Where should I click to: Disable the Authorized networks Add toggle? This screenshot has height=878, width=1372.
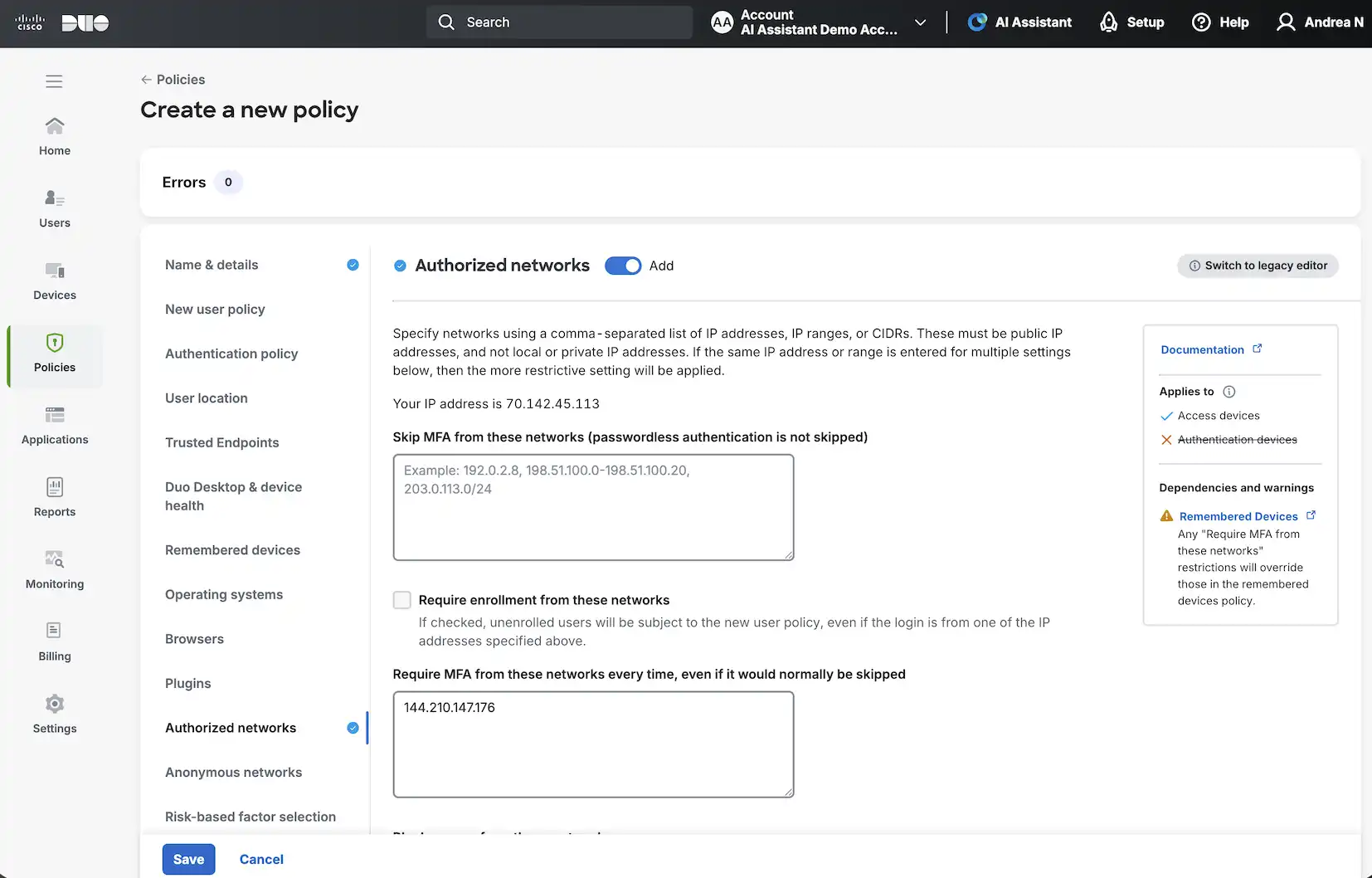tap(623, 266)
